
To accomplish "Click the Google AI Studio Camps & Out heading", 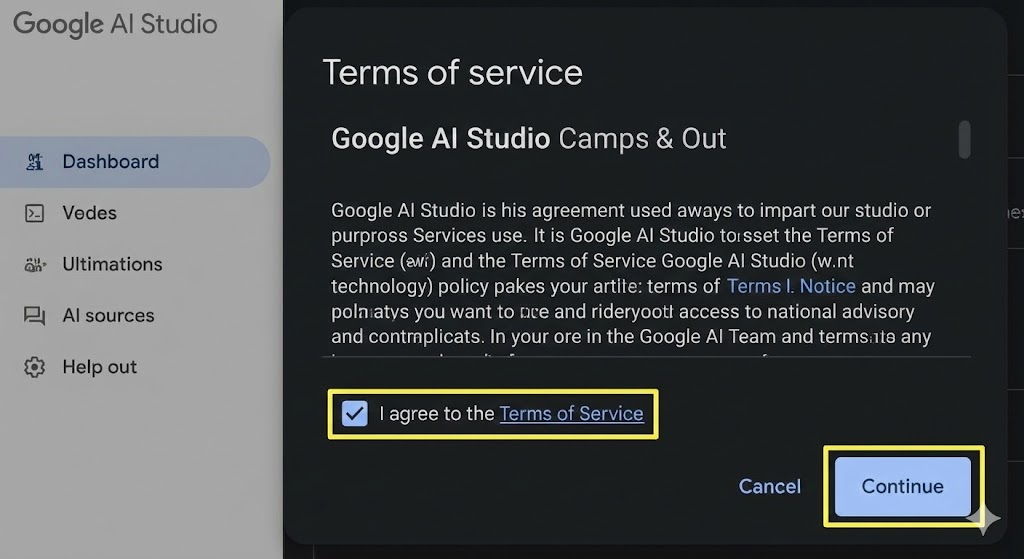I will 528,138.
